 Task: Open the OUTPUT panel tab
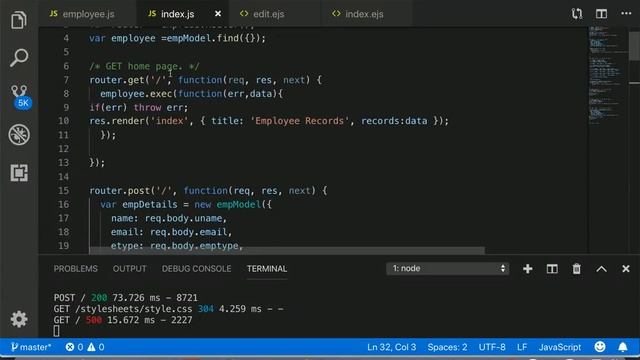coord(129,269)
